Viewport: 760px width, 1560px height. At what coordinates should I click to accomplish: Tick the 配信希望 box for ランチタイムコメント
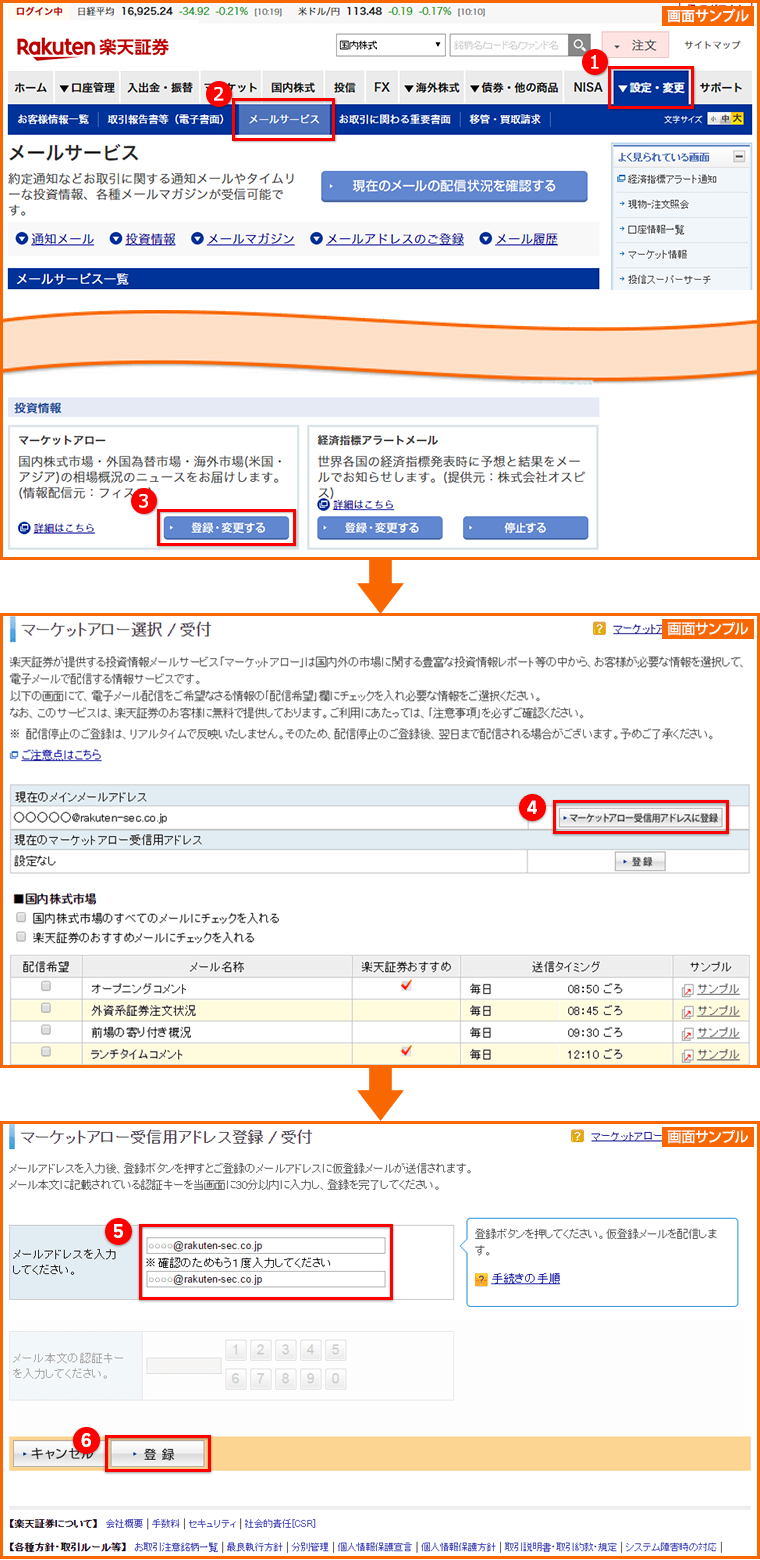pyautogui.click(x=45, y=1052)
